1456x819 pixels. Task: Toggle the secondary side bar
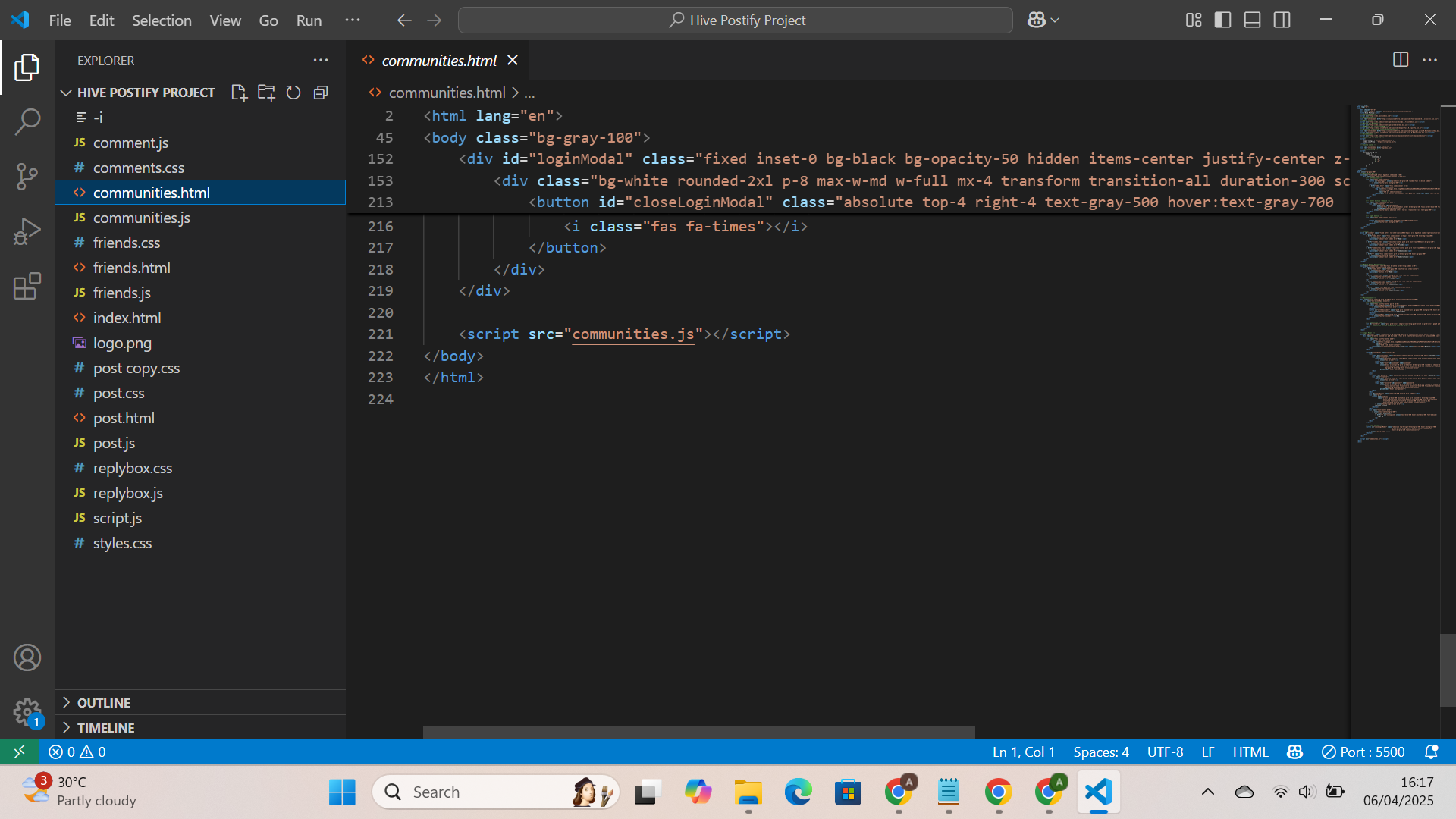pos(1282,20)
